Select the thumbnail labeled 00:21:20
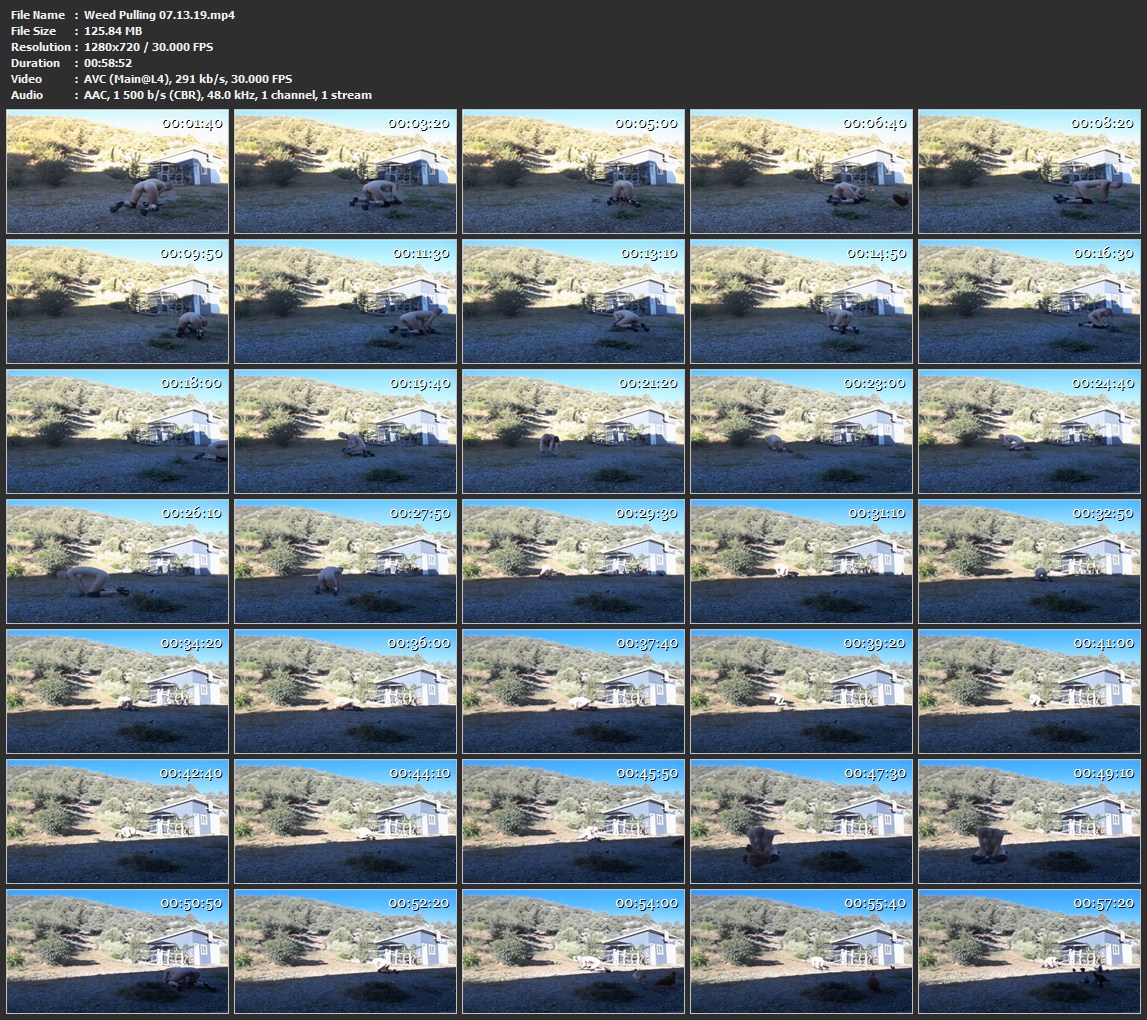 pyautogui.click(x=574, y=432)
